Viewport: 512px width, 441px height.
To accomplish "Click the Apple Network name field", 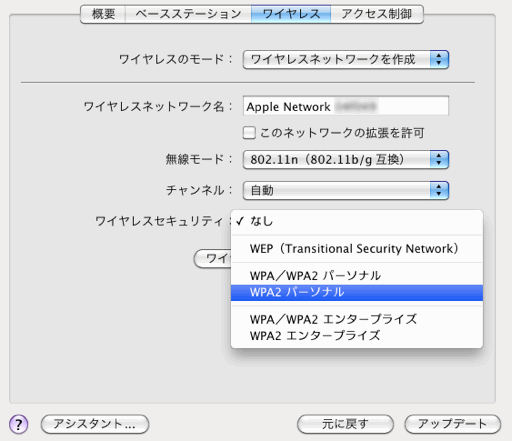I will (x=346, y=106).
